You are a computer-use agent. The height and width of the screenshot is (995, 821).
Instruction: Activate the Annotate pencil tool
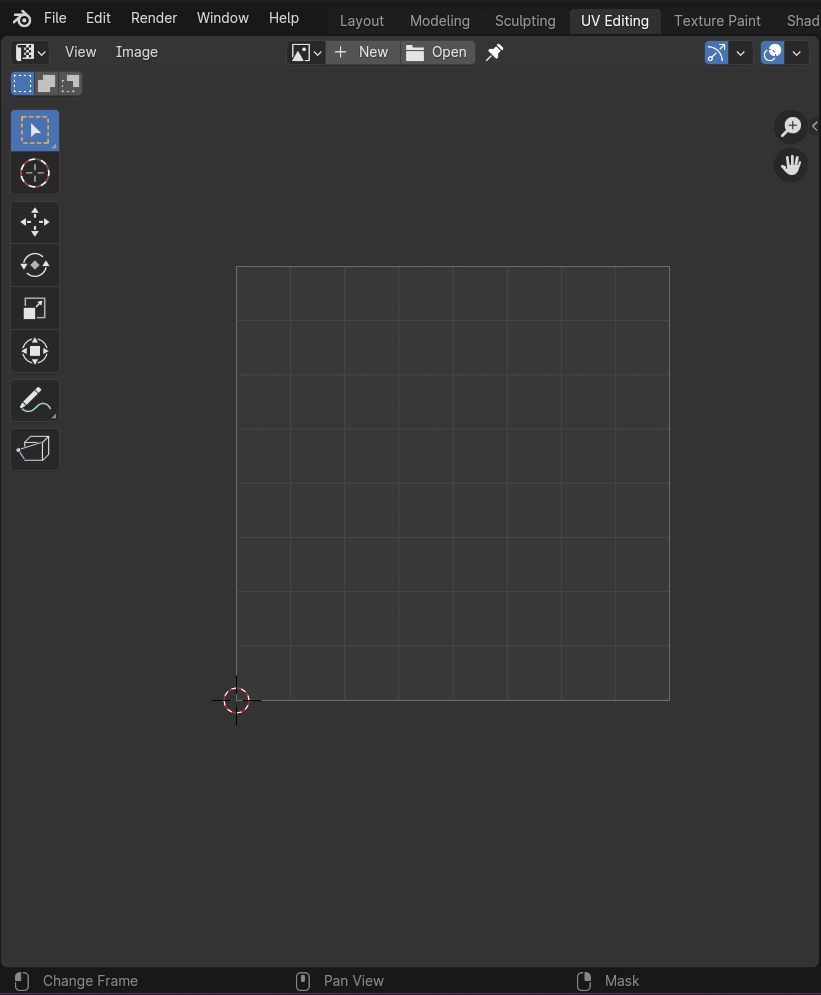35,401
